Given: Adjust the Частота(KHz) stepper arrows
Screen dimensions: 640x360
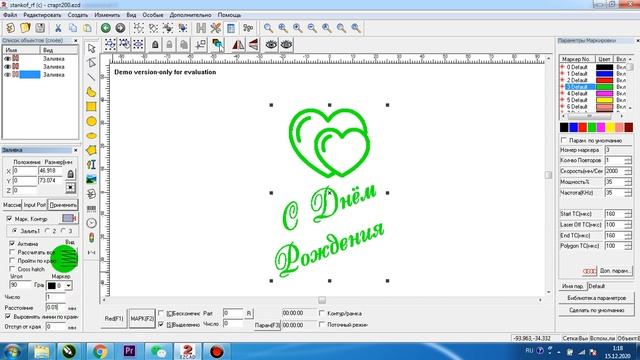Looking at the screenshot, I should pyautogui.click(x=628, y=192).
